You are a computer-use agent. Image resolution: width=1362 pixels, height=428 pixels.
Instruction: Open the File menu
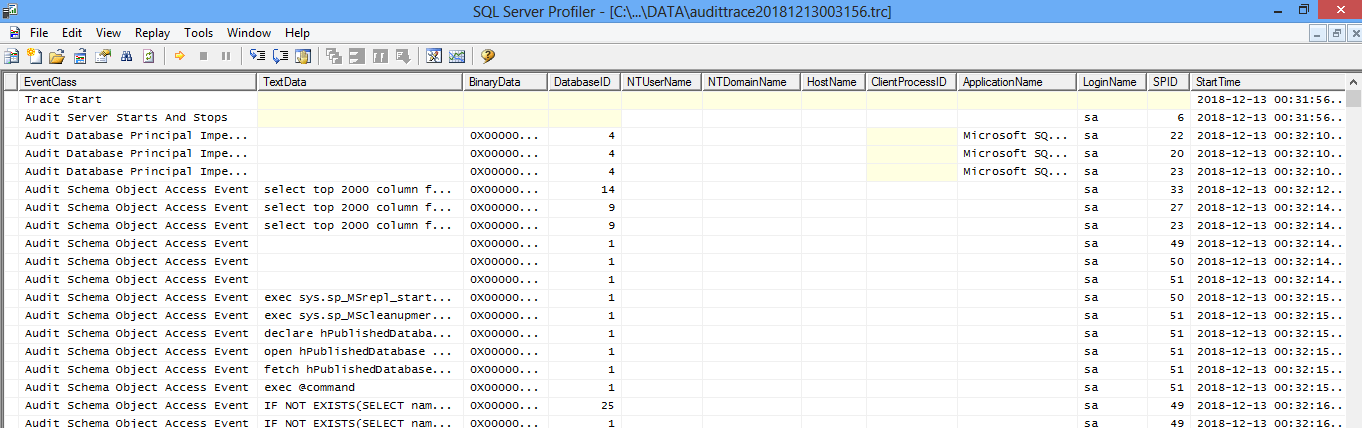point(39,33)
